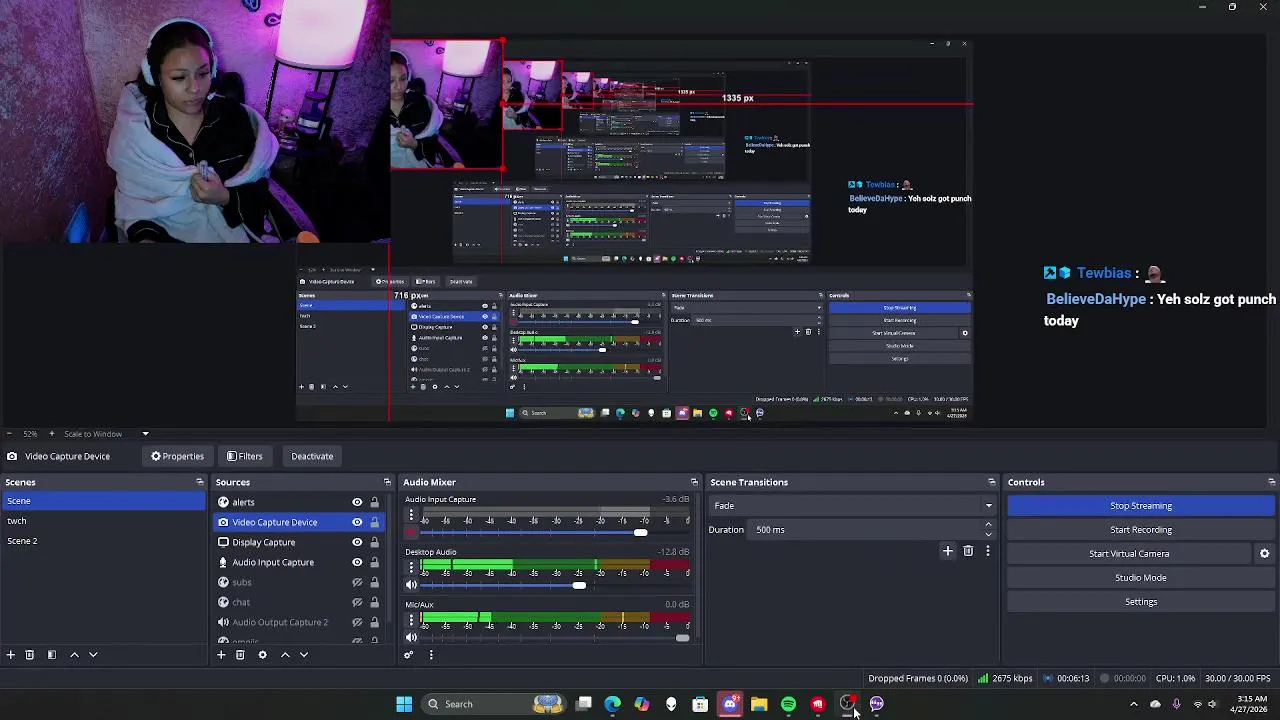Zoom in preview with plus icon
Screen dimensions: 1280x720
52,434
